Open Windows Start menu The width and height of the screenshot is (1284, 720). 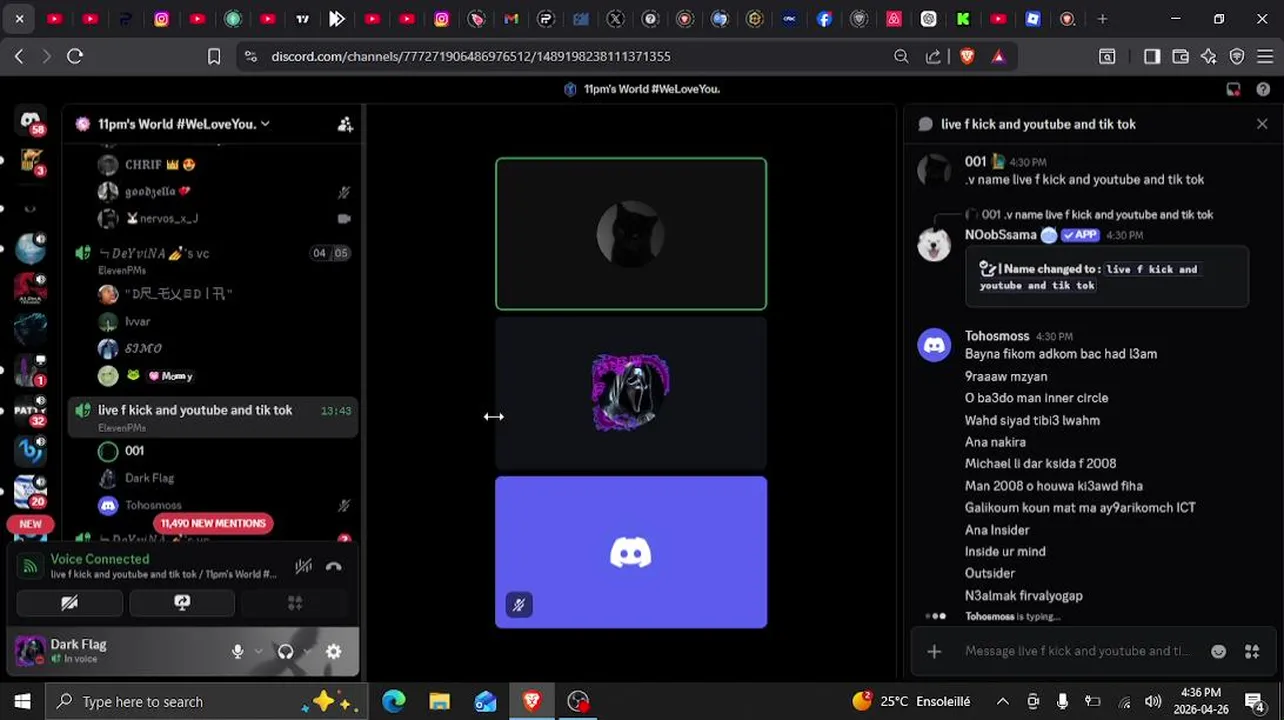22,701
